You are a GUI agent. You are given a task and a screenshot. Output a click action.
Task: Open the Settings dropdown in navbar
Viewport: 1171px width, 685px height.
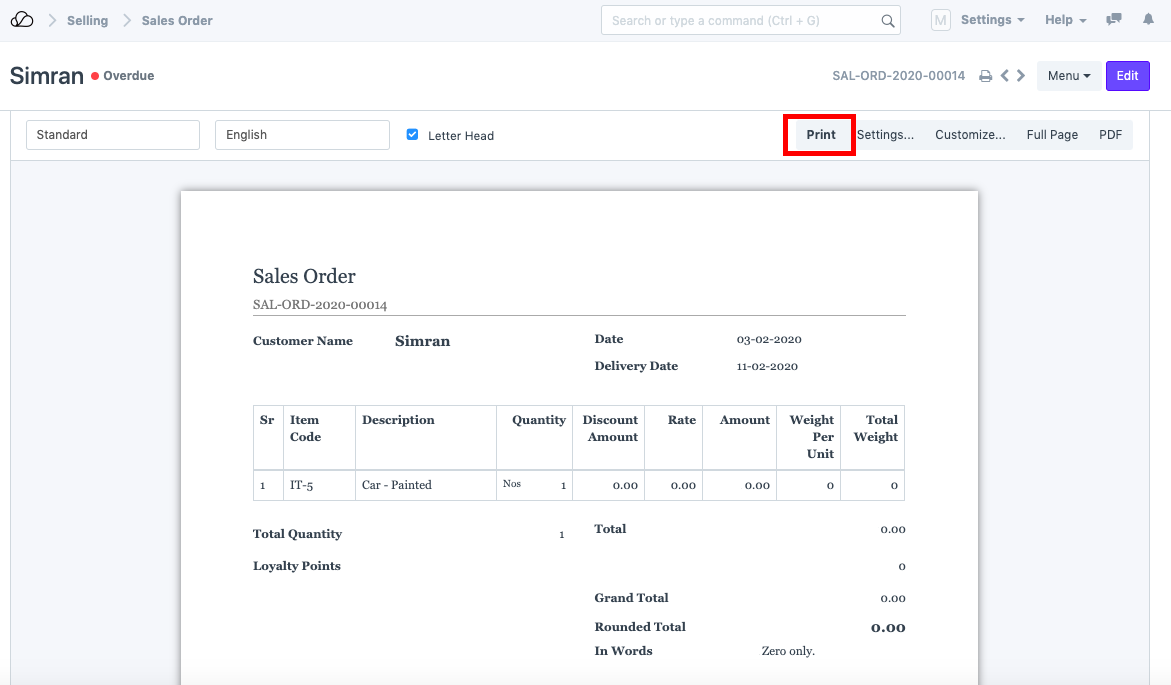click(992, 20)
